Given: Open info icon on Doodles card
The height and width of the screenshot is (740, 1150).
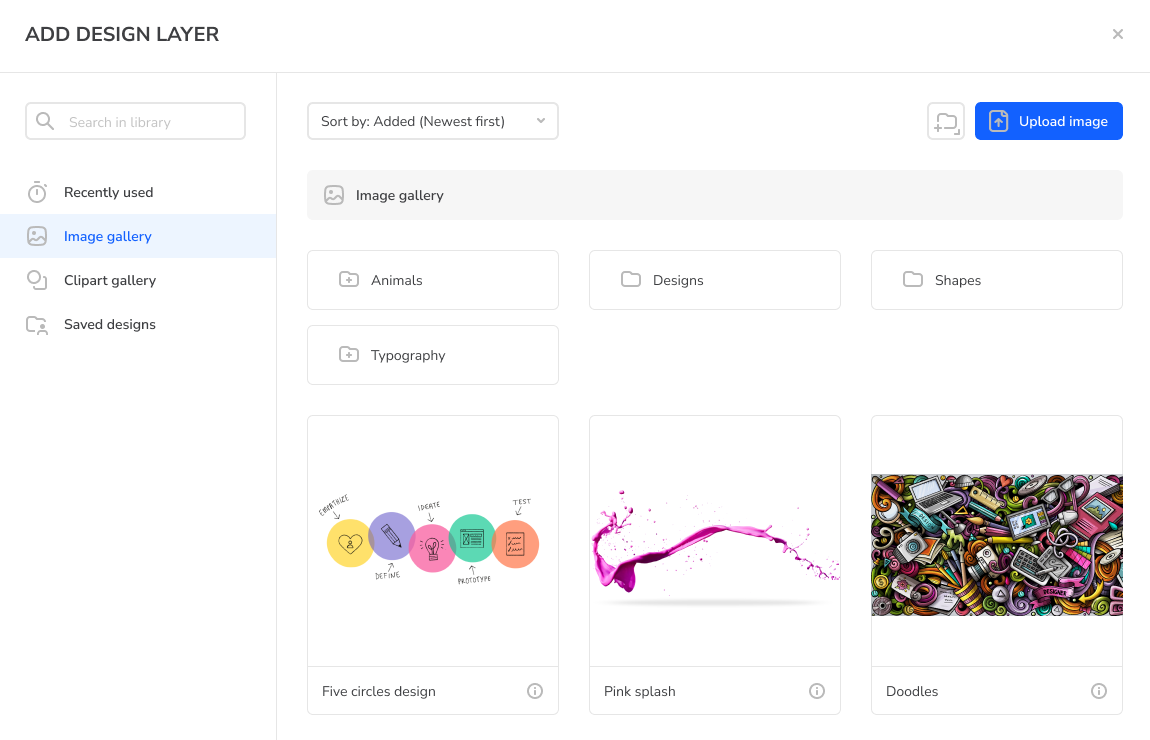Looking at the screenshot, I should pos(1098,691).
